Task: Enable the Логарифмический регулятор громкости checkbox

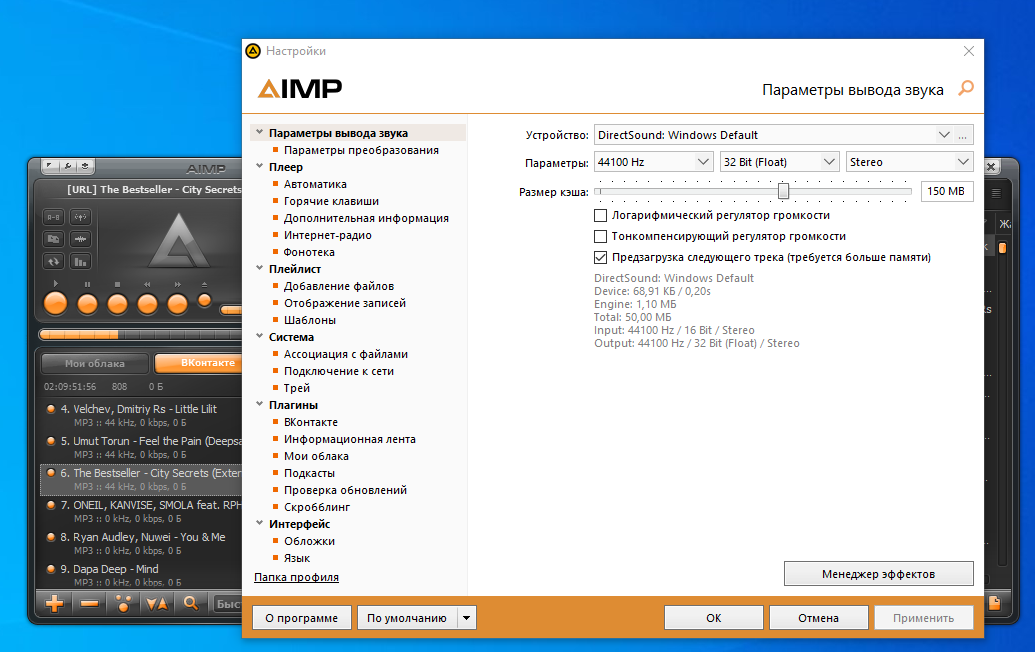Action: pyautogui.click(x=601, y=215)
